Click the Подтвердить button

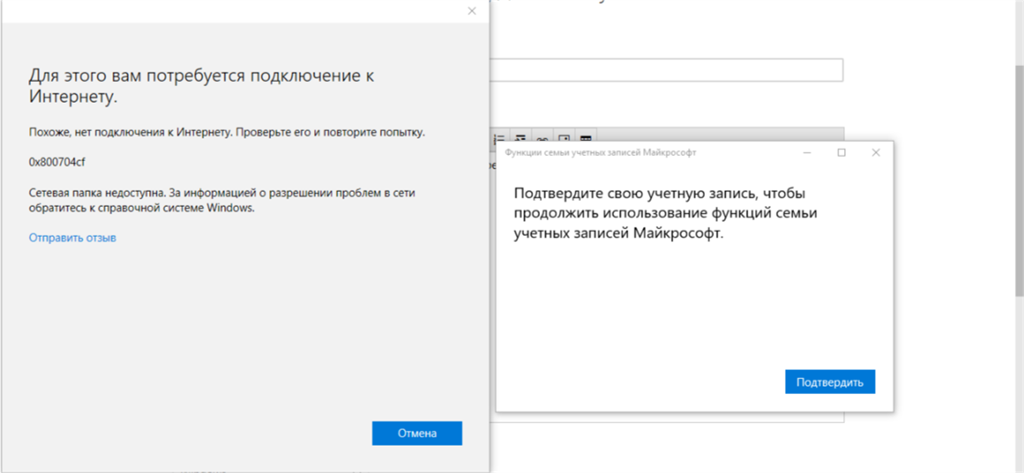829,382
